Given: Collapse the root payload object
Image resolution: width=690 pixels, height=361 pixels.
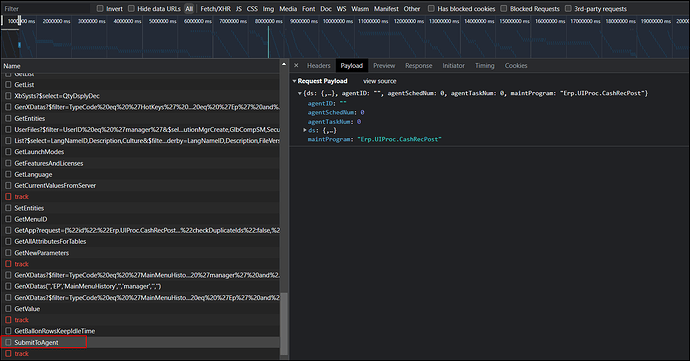Looking at the screenshot, I should coord(300,93).
